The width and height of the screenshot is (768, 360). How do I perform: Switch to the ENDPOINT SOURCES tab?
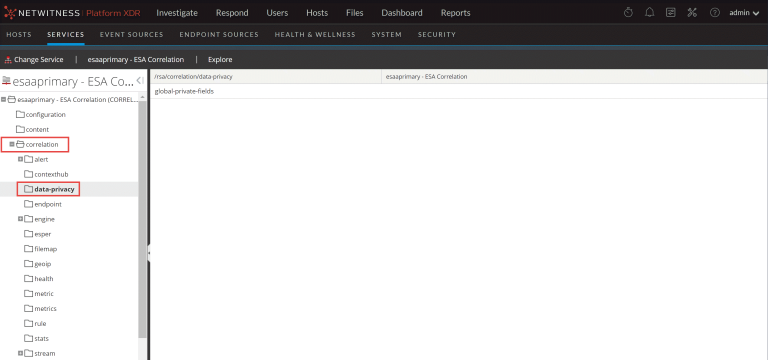coord(219,35)
